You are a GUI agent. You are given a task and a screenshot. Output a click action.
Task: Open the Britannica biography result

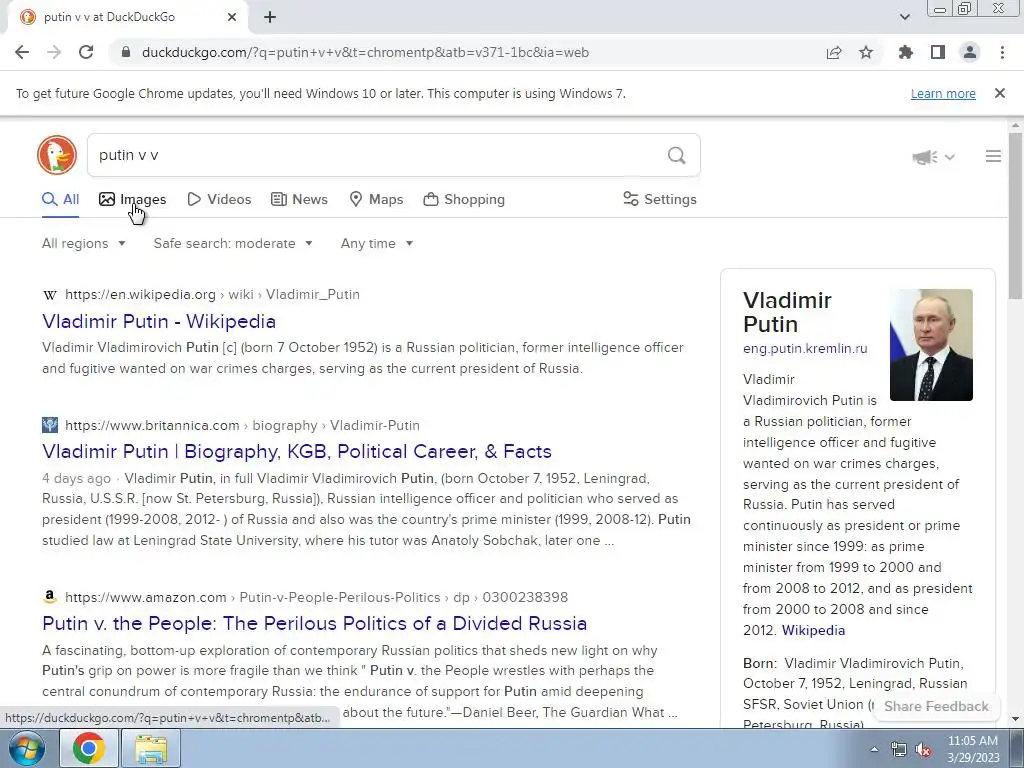297,451
